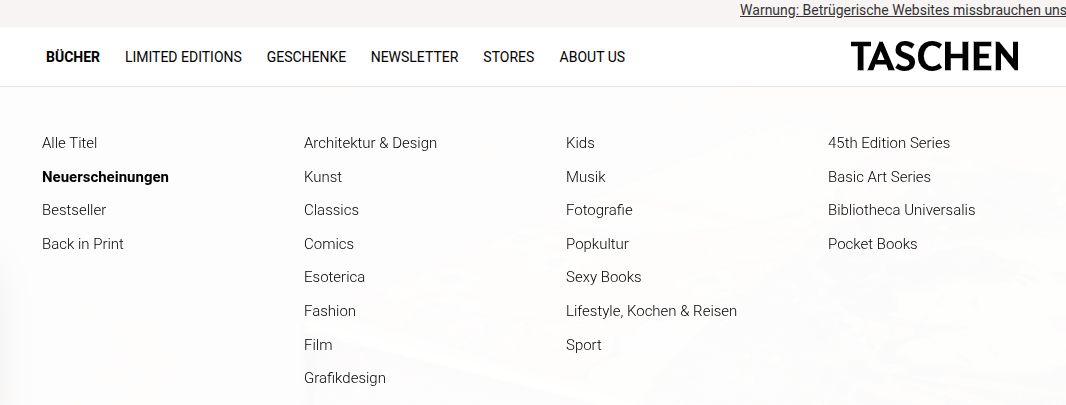This screenshot has width=1066, height=405.
Task: Go to the Newsletter page
Action: click(x=414, y=57)
